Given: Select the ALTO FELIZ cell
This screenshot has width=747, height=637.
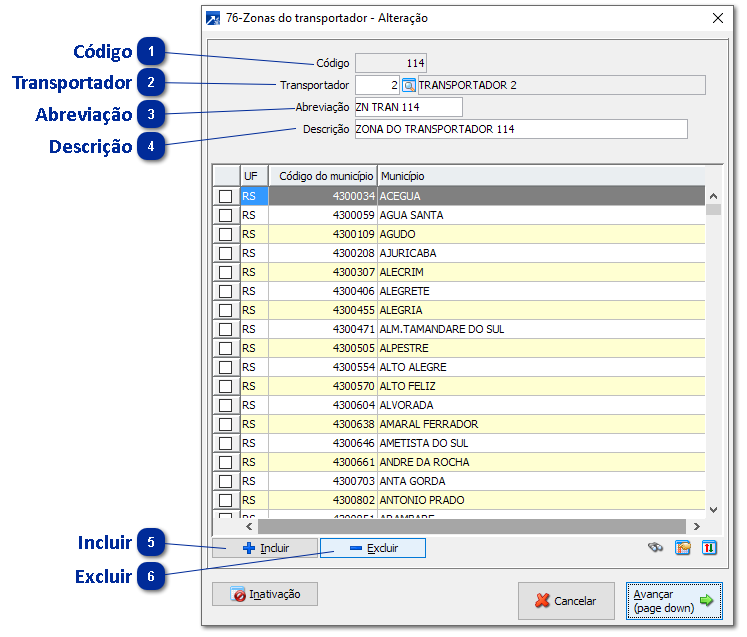Looking at the screenshot, I should (x=541, y=386).
